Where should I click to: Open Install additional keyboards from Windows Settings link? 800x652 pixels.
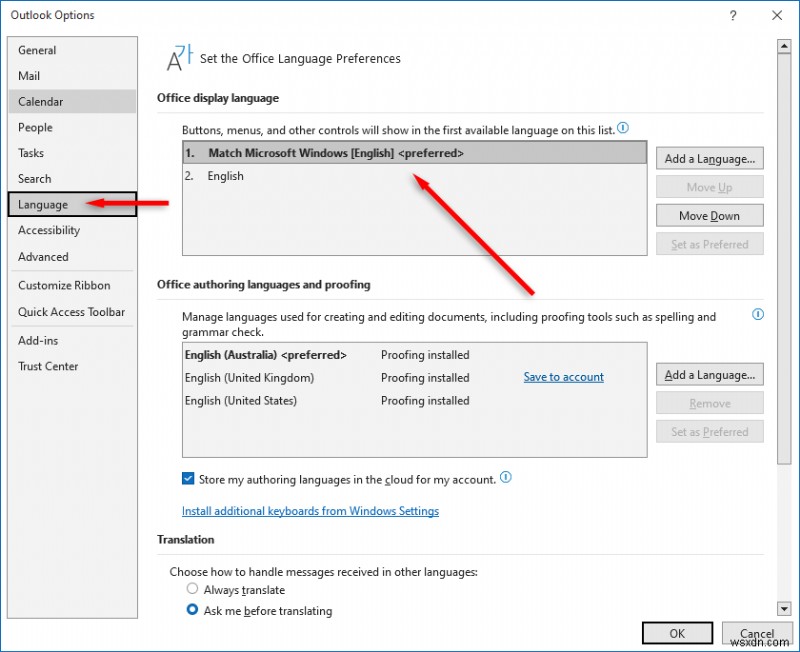coord(310,511)
